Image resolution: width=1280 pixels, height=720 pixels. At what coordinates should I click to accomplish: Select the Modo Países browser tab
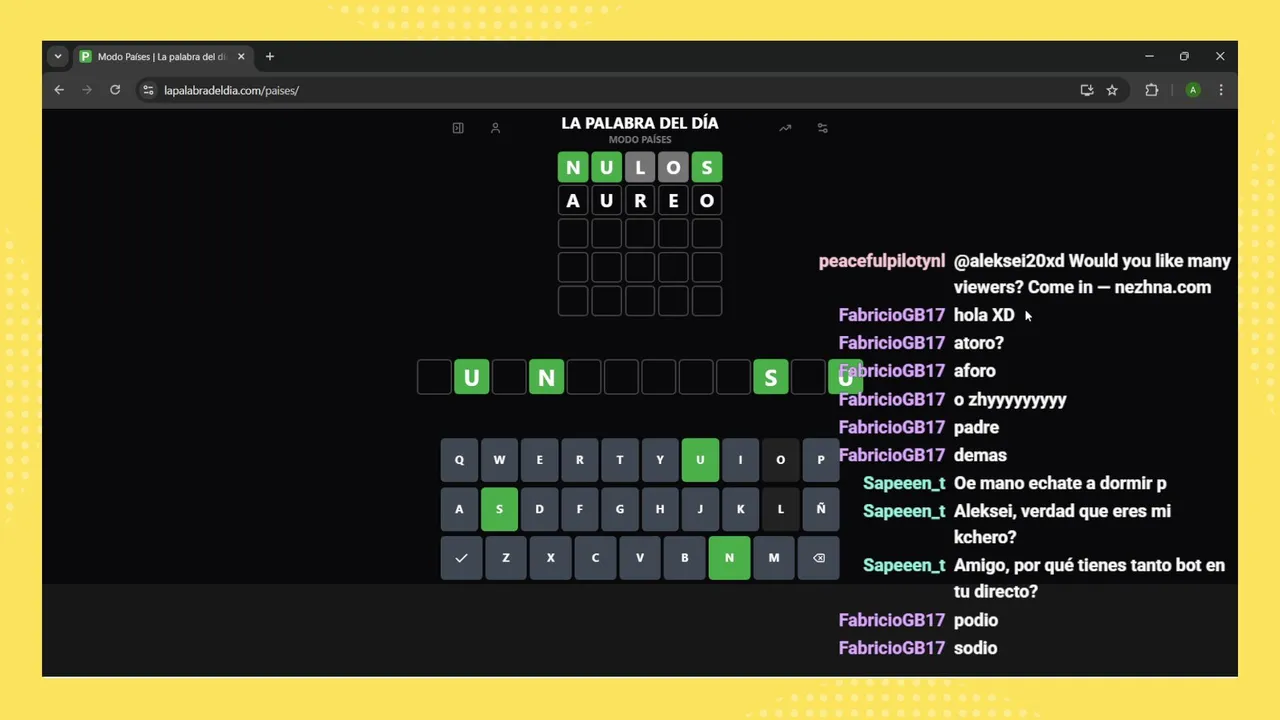(x=163, y=57)
